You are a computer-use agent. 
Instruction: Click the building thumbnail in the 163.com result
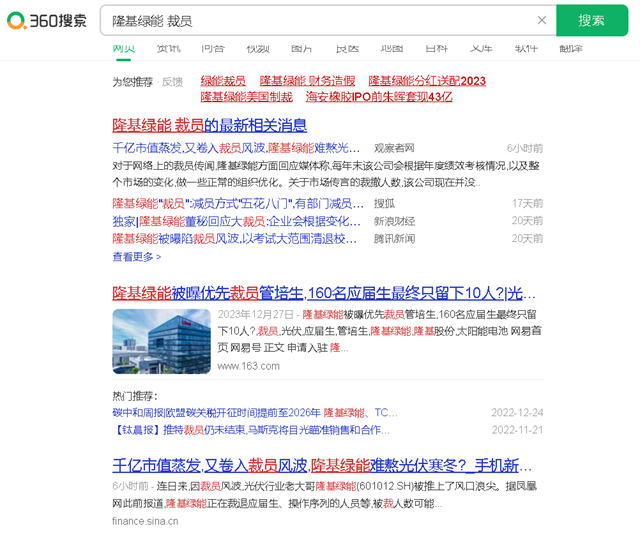[162, 341]
